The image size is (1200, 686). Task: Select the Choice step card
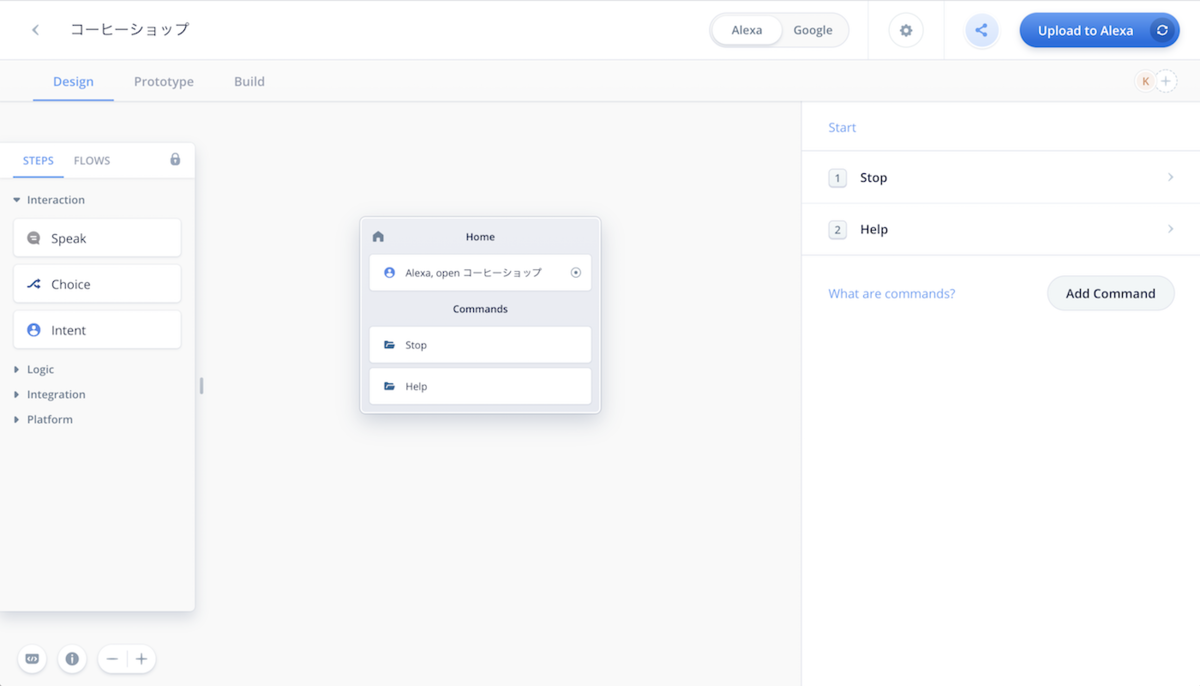click(x=97, y=284)
